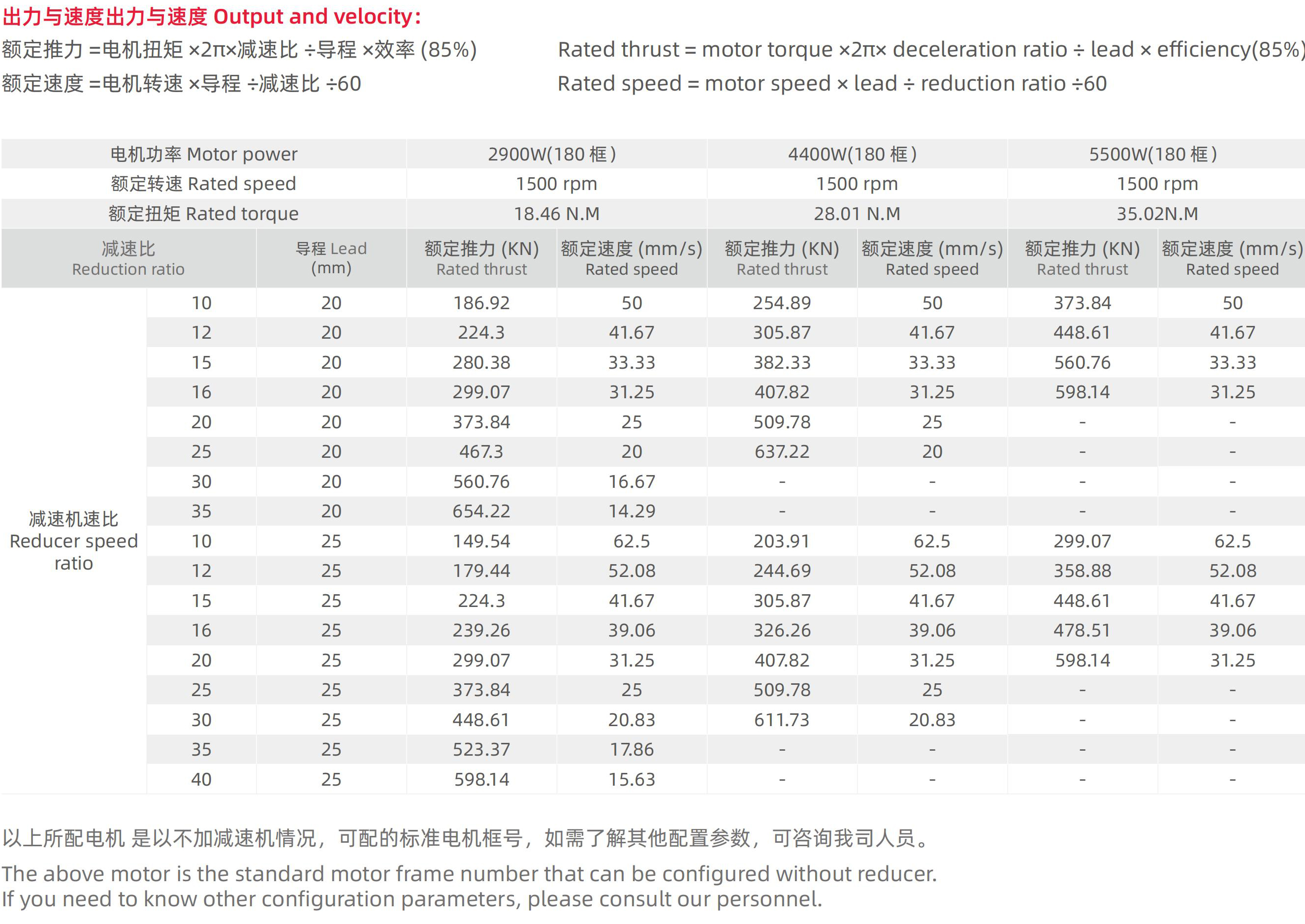Click the 电机功率 Motor power row label
Screen dimensions: 1305x924
(x=204, y=154)
